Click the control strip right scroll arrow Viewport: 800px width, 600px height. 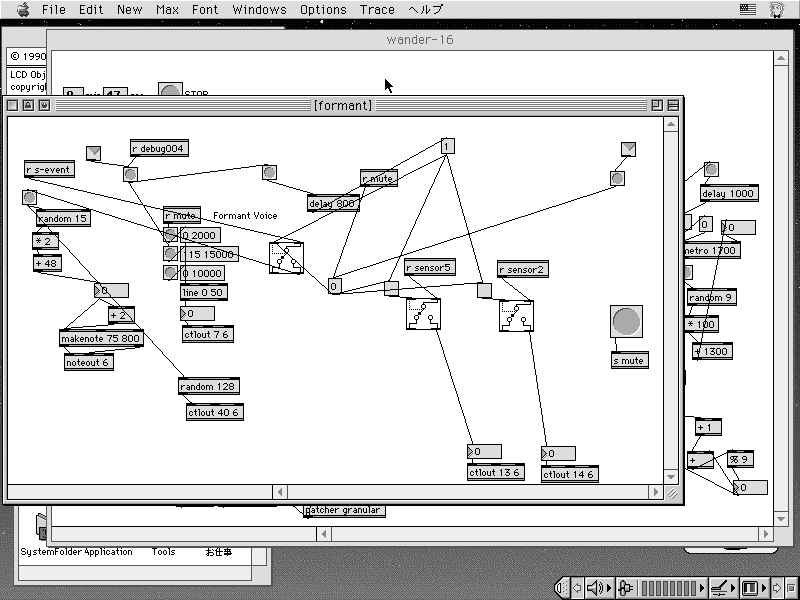tap(777, 588)
